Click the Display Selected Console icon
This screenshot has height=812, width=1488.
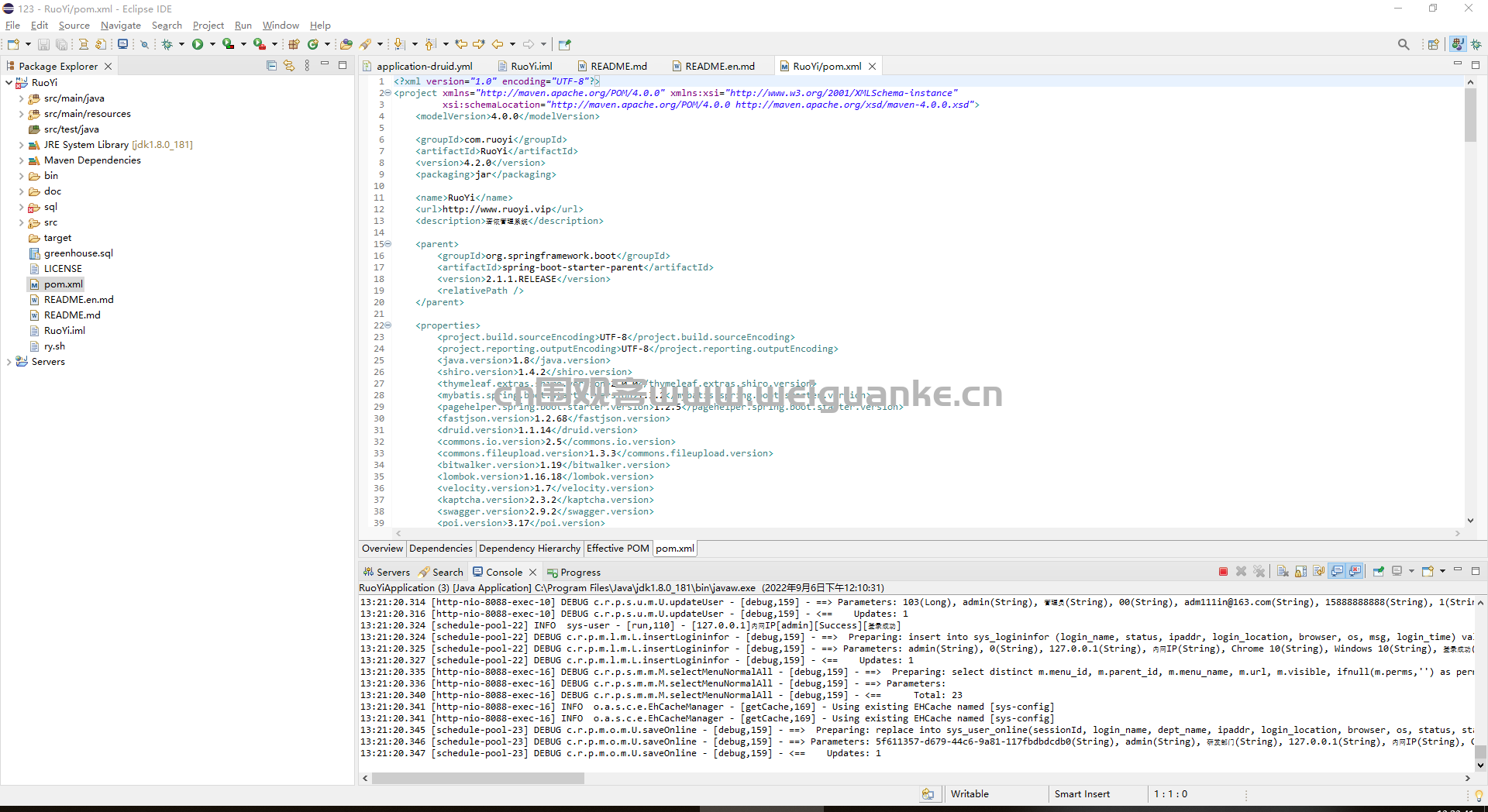point(1397,572)
